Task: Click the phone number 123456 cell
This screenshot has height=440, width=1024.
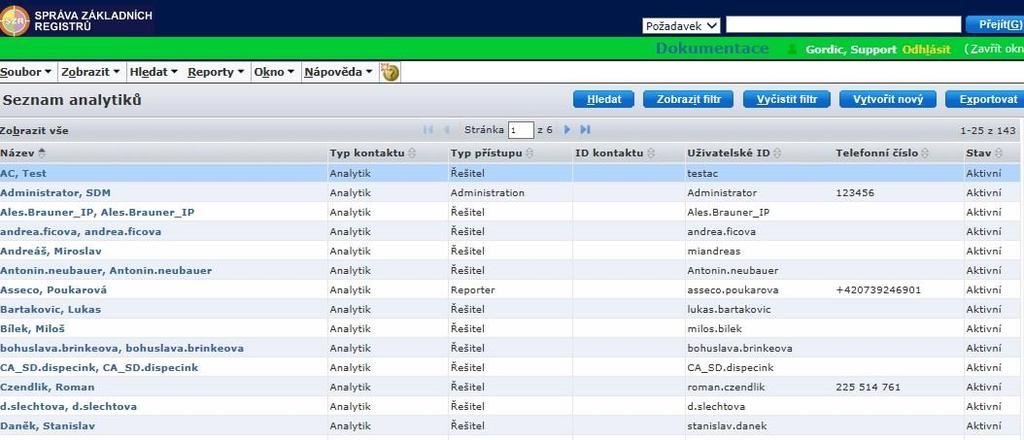Action: pyautogui.click(x=855, y=193)
